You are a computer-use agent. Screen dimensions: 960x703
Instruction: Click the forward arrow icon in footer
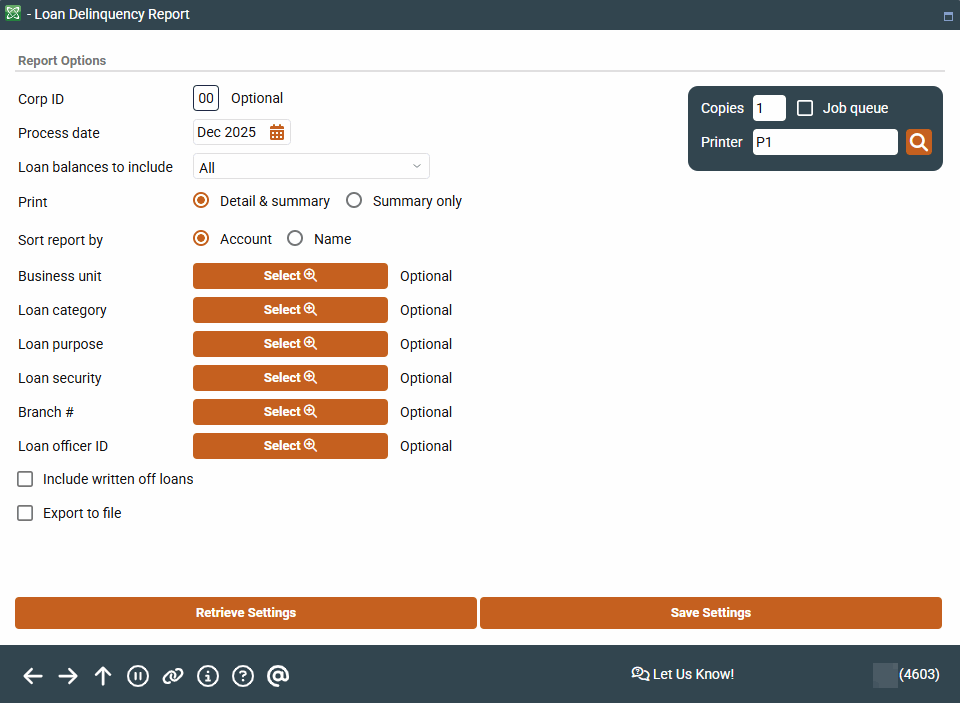tap(68, 676)
